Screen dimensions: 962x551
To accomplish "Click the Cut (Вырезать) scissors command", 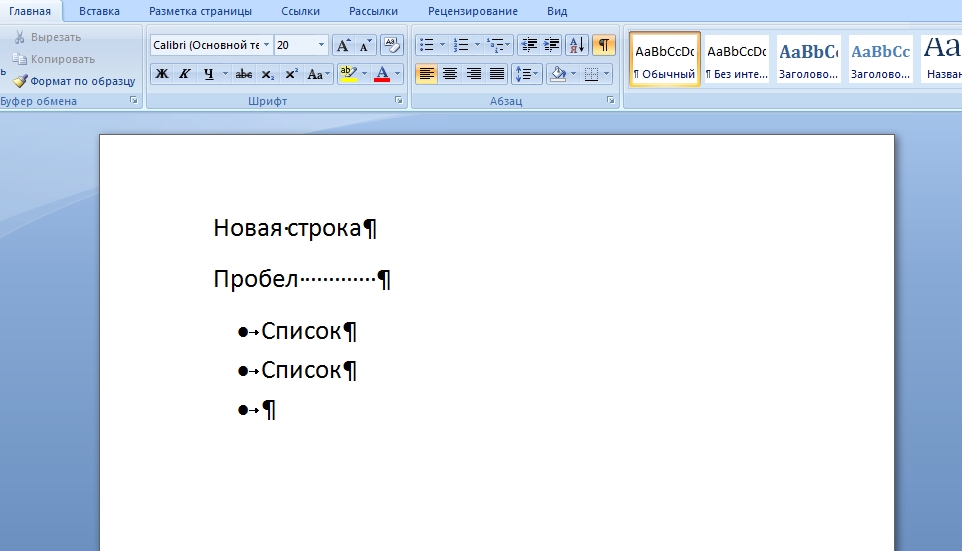I will click(47, 37).
